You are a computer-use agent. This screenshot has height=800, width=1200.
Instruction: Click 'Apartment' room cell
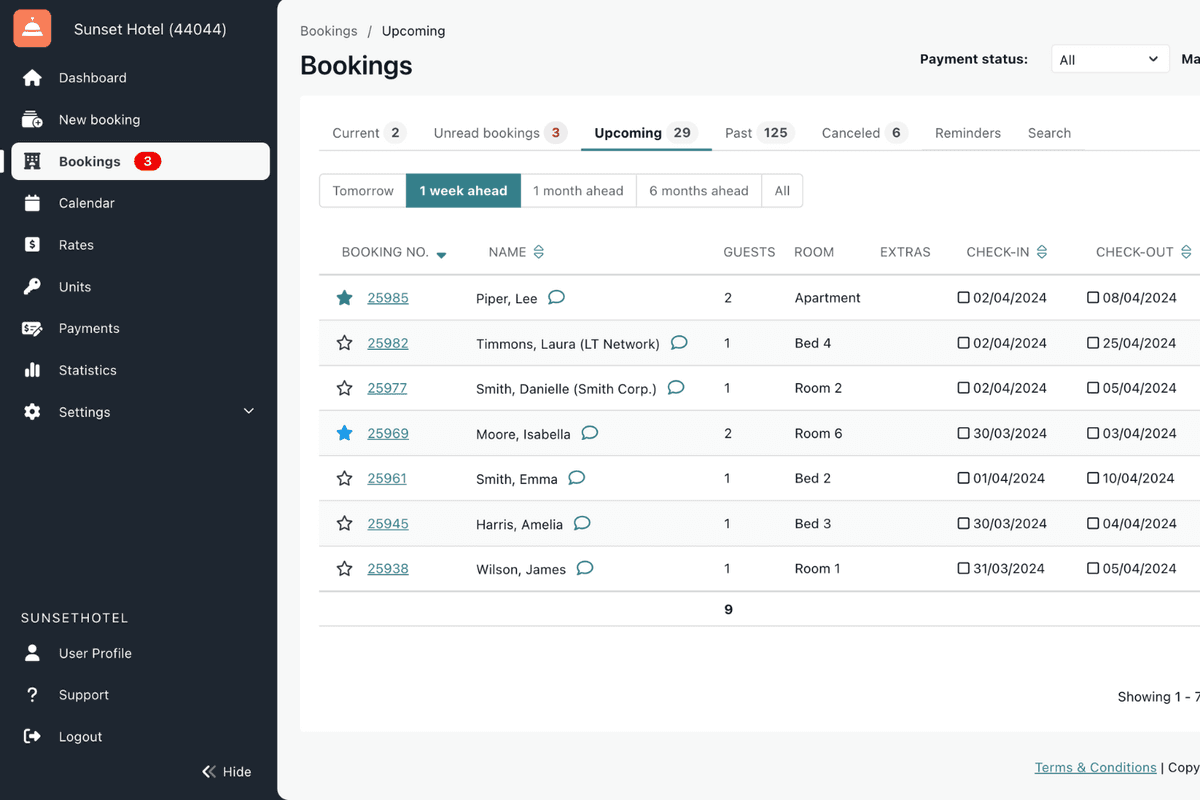pyautogui.click(x=828, y=298)
